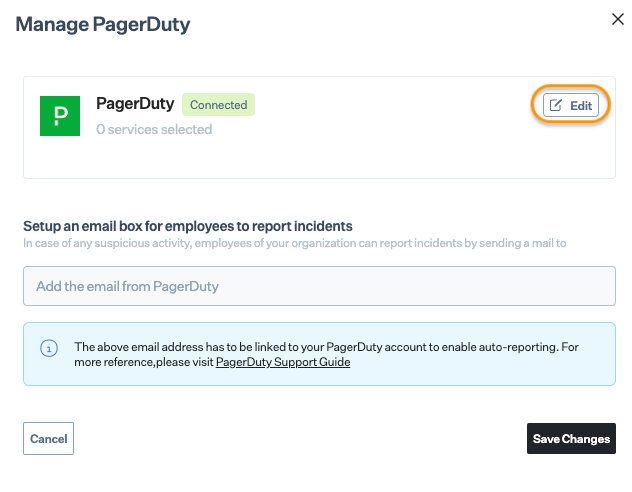Screen dimensions: 632x492
Task: Click the 'Setup an email box' heading
Action: click(188, 226)
